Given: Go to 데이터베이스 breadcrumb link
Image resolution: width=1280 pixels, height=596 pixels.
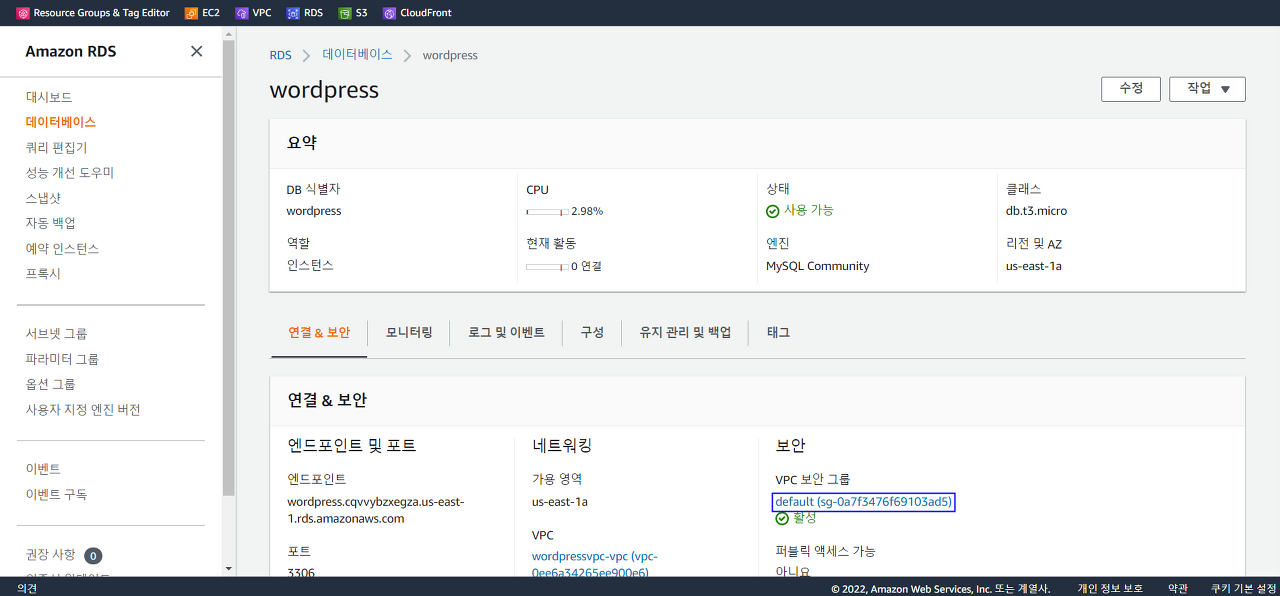Looking at the screenshot, I should click(x=358, y=55).
